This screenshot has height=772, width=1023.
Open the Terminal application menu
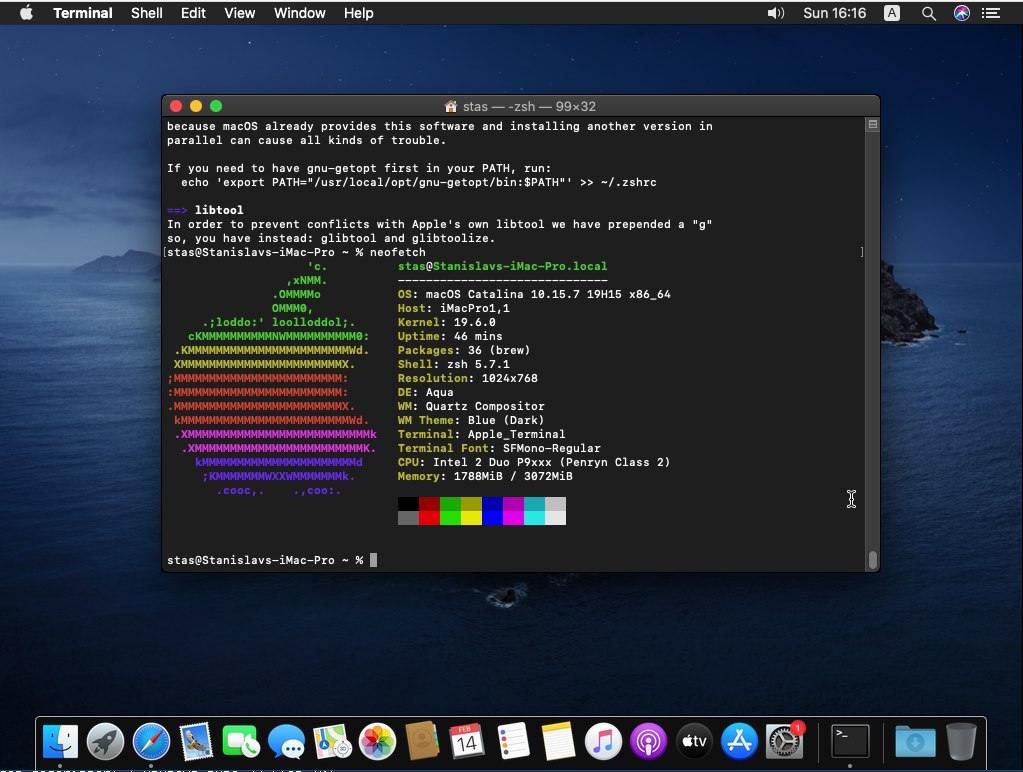(x=83, y=13)
